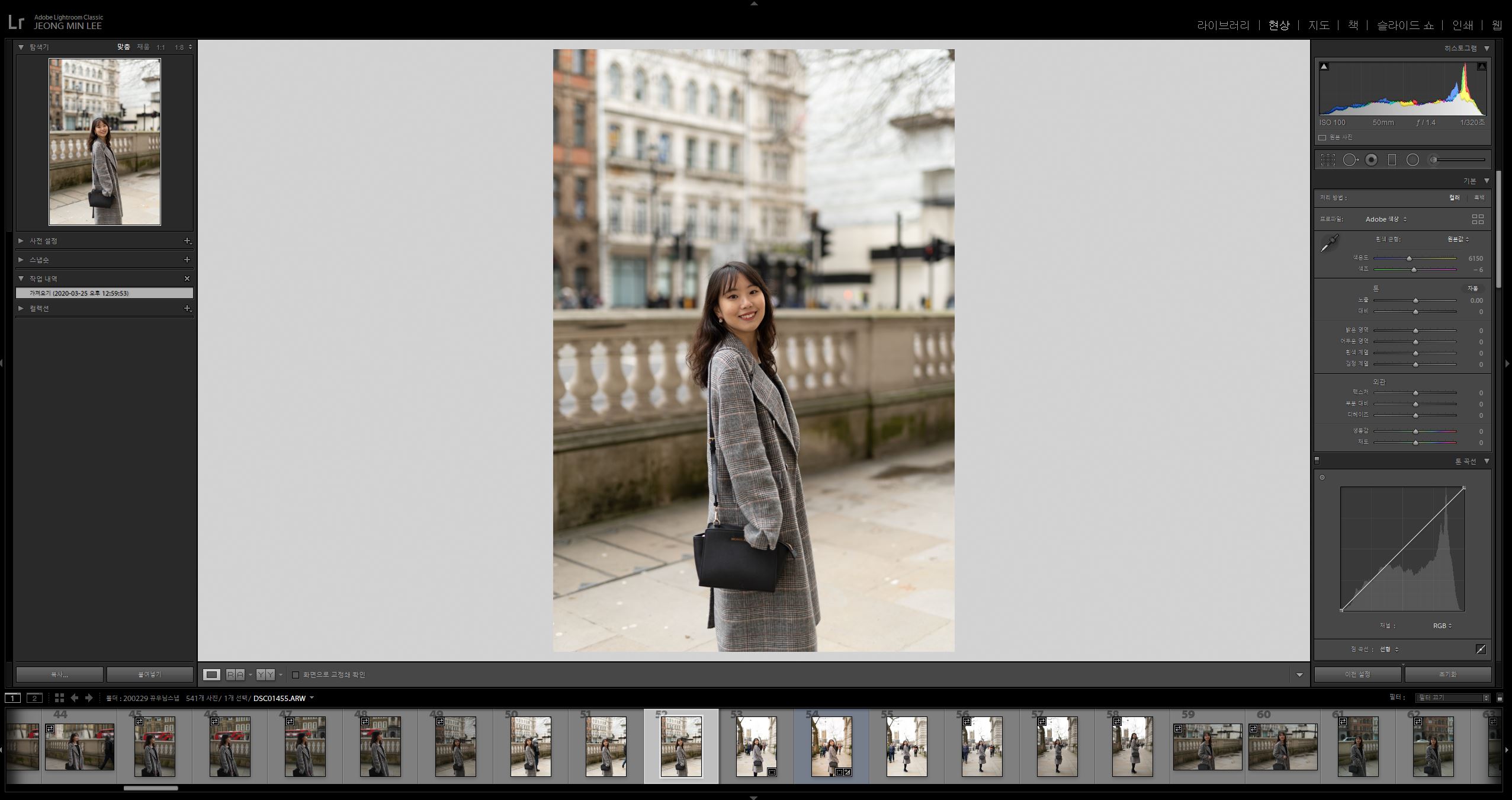Screen dimensions: 1512x800
Task: Activate the Spot Removal tool
Action: coord(1350,160)
